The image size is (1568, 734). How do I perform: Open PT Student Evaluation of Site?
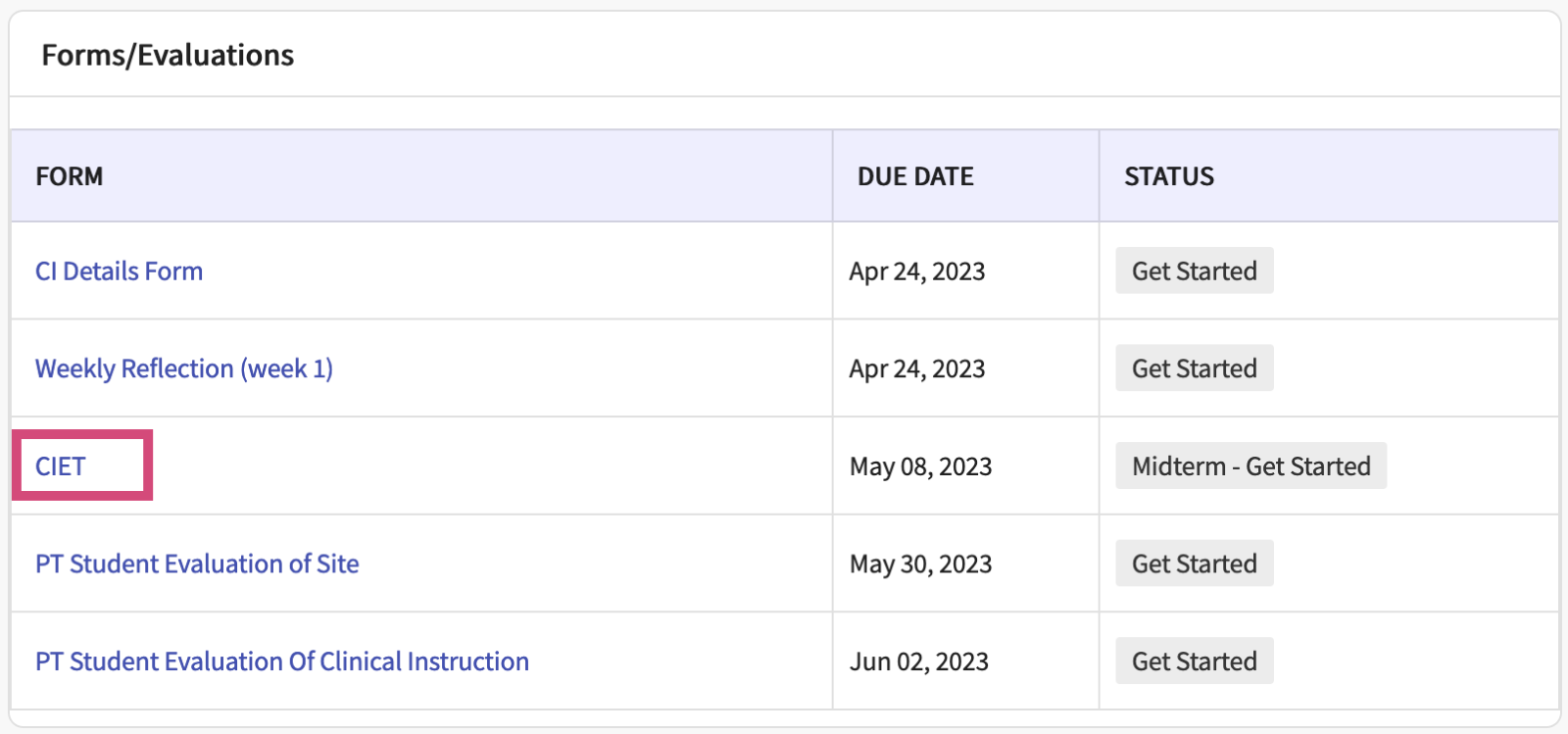197,564
